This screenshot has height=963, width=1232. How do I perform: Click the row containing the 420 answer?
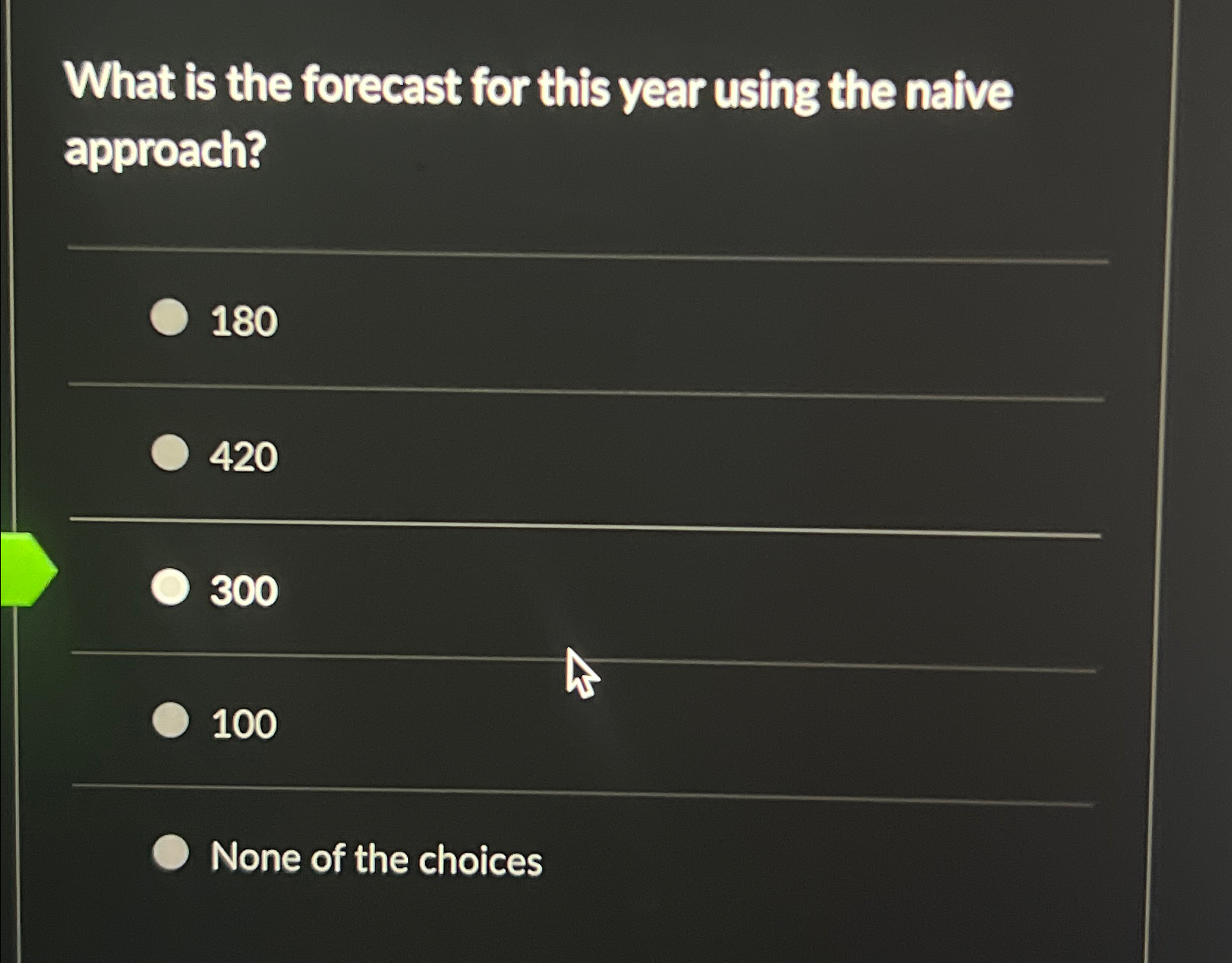coord(513,454)
